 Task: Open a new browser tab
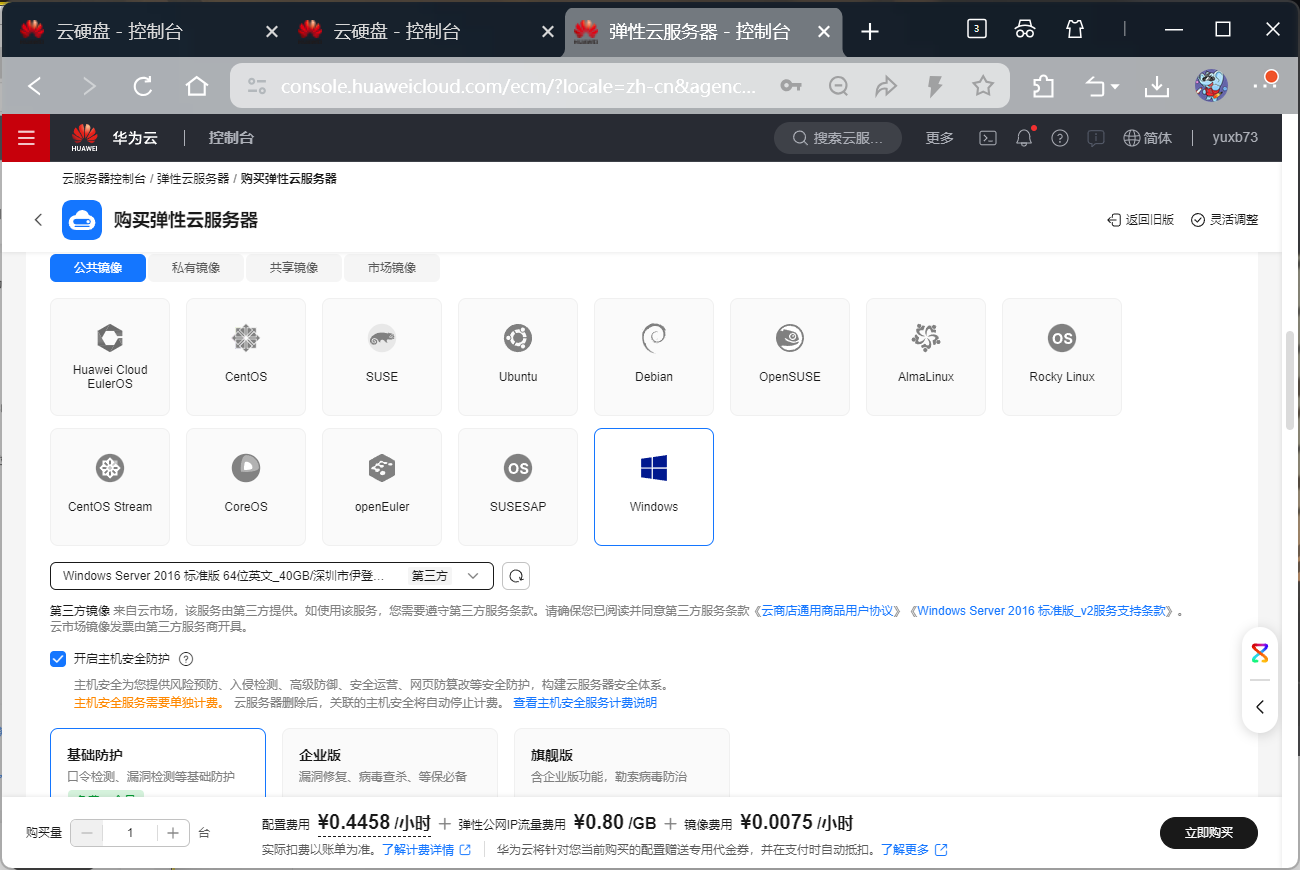(870, 31)
